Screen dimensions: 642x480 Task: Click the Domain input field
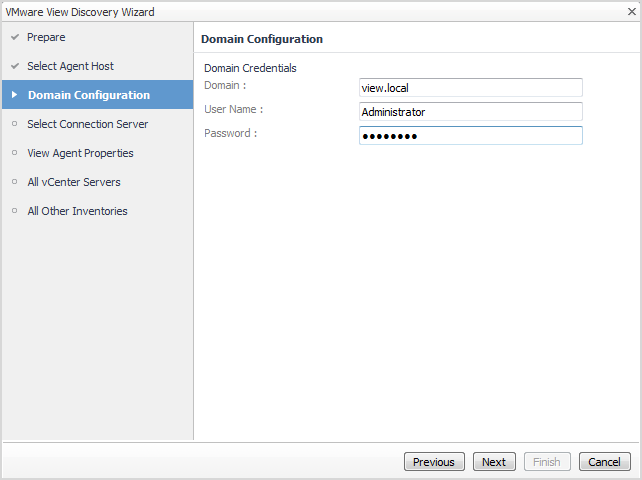coord(470,88)
